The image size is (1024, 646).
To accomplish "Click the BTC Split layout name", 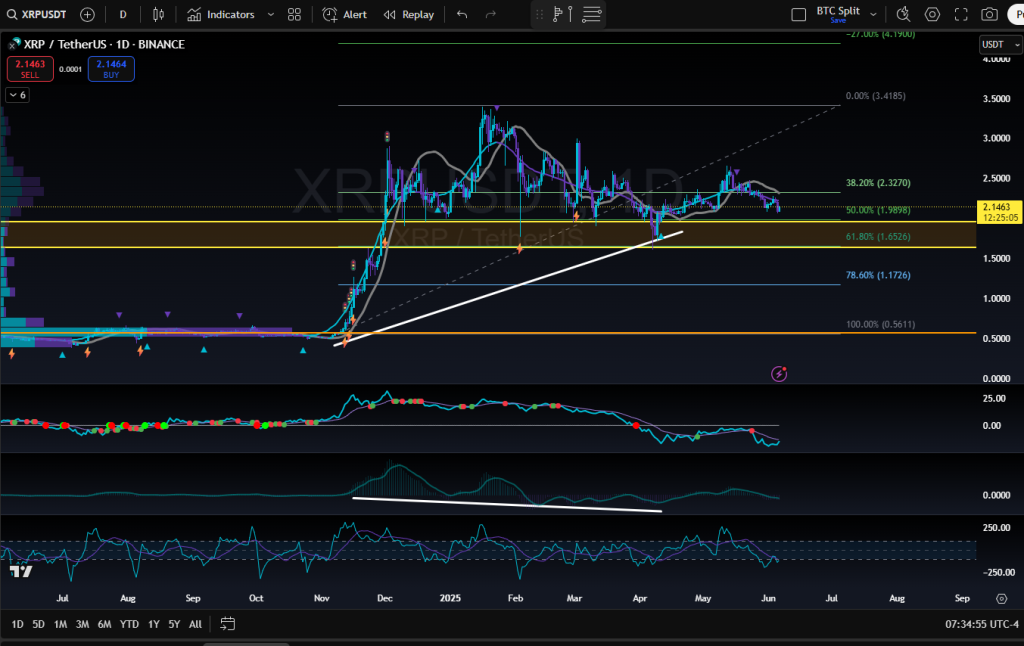I will (x=838, y=11).
